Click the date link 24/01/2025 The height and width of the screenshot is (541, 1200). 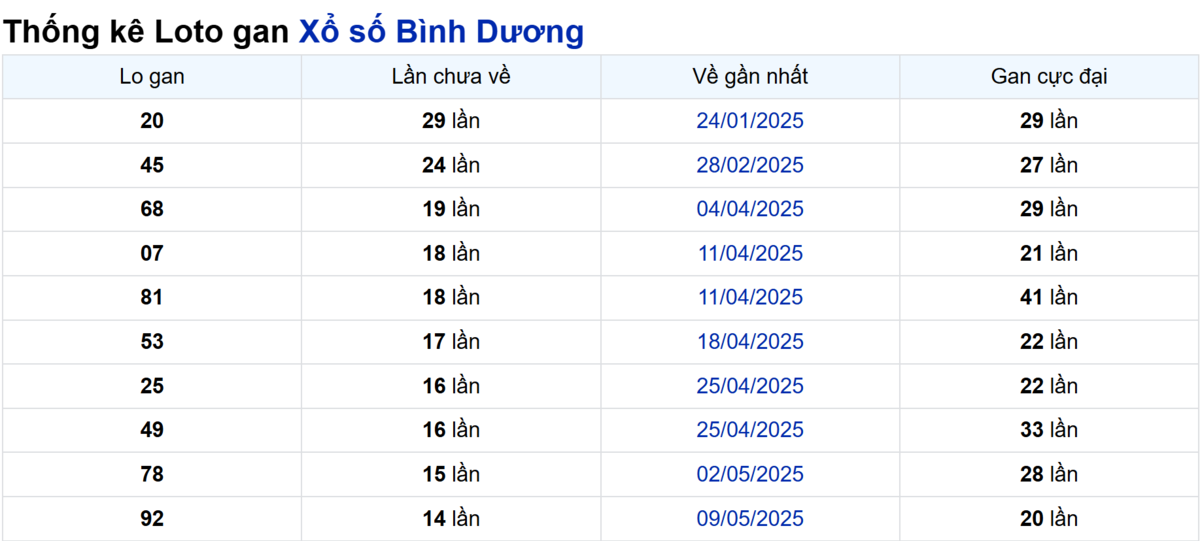point(750,121)
